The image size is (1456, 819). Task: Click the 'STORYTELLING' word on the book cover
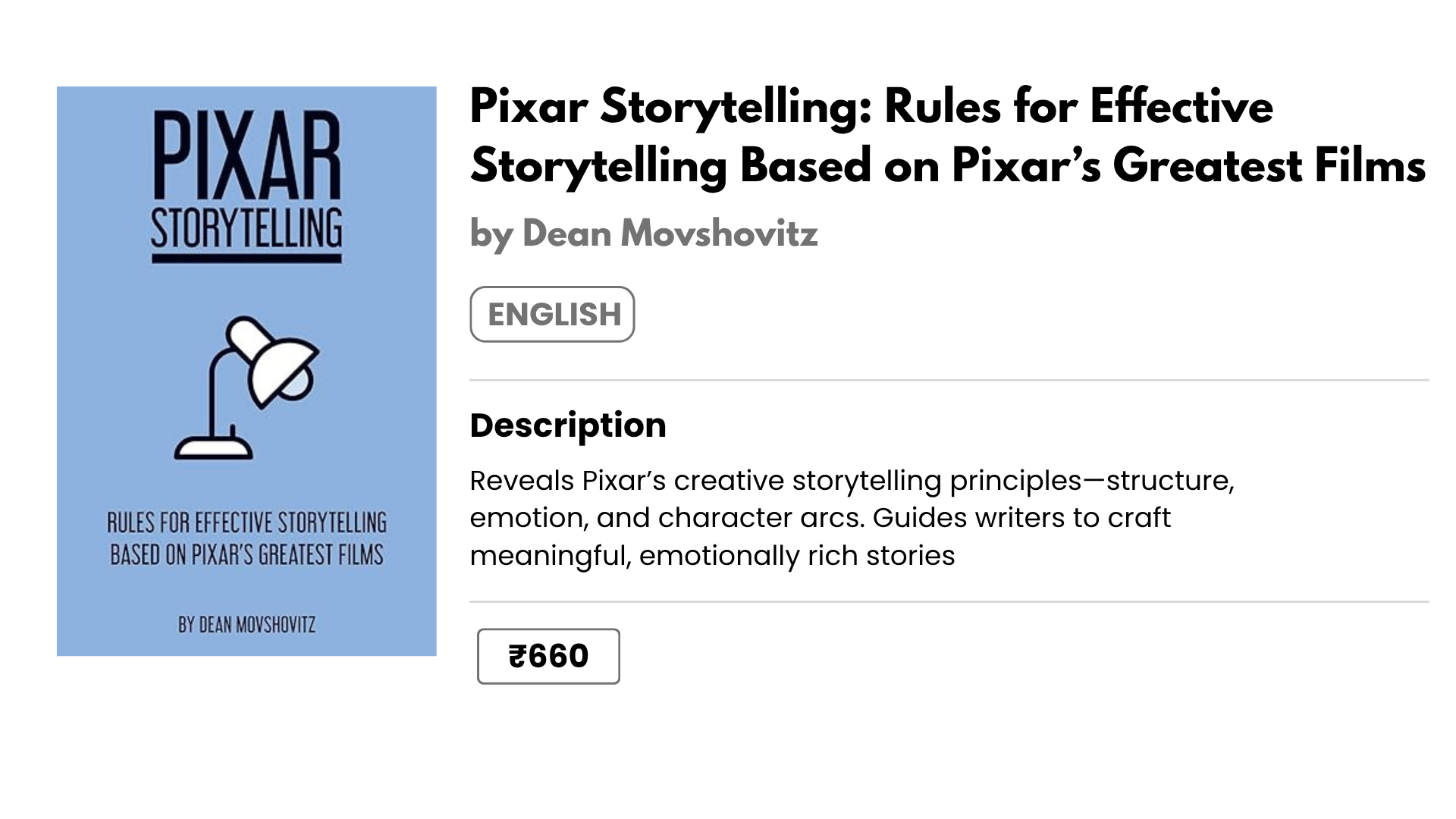[246, 229]
